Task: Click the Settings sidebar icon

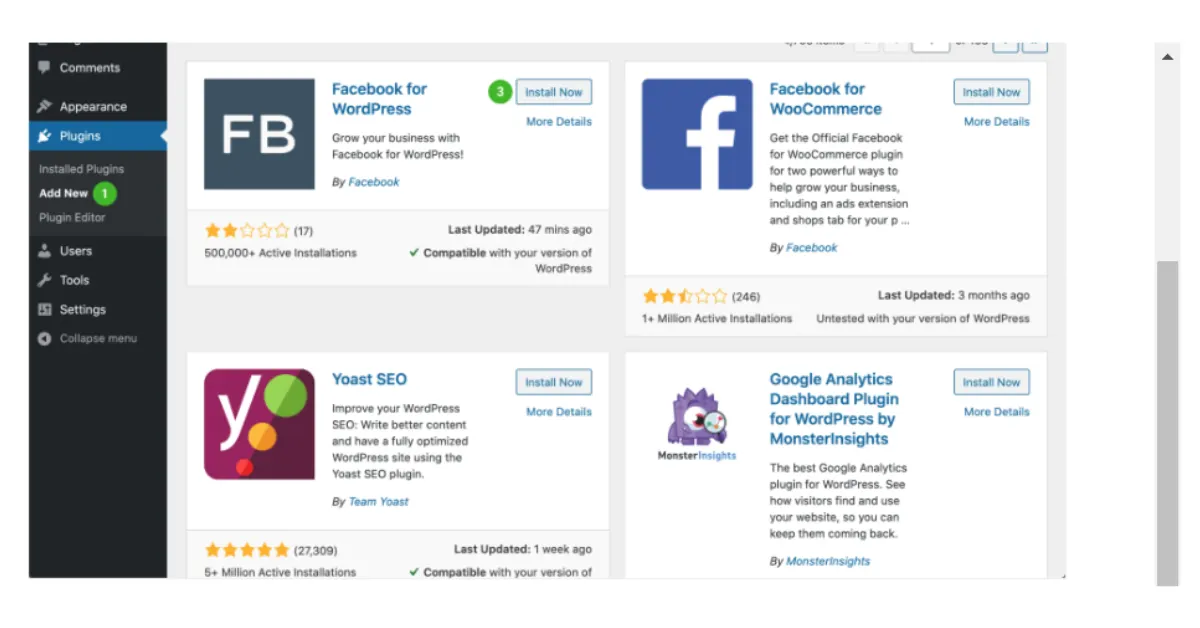Action: pyautogui.click(x=44, y=310)
